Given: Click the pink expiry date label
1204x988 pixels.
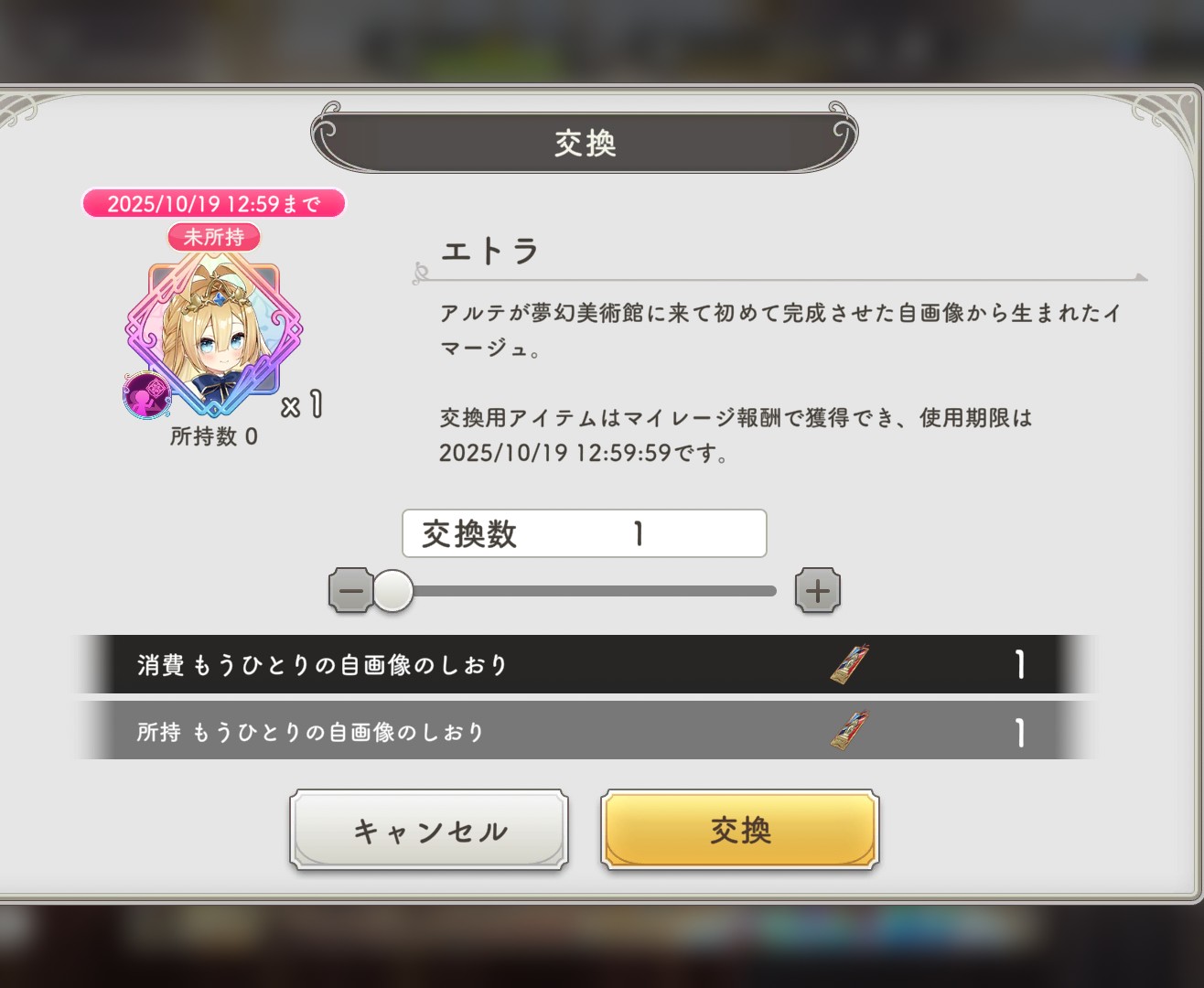Looking at the screenshot, I should (214, 203).
